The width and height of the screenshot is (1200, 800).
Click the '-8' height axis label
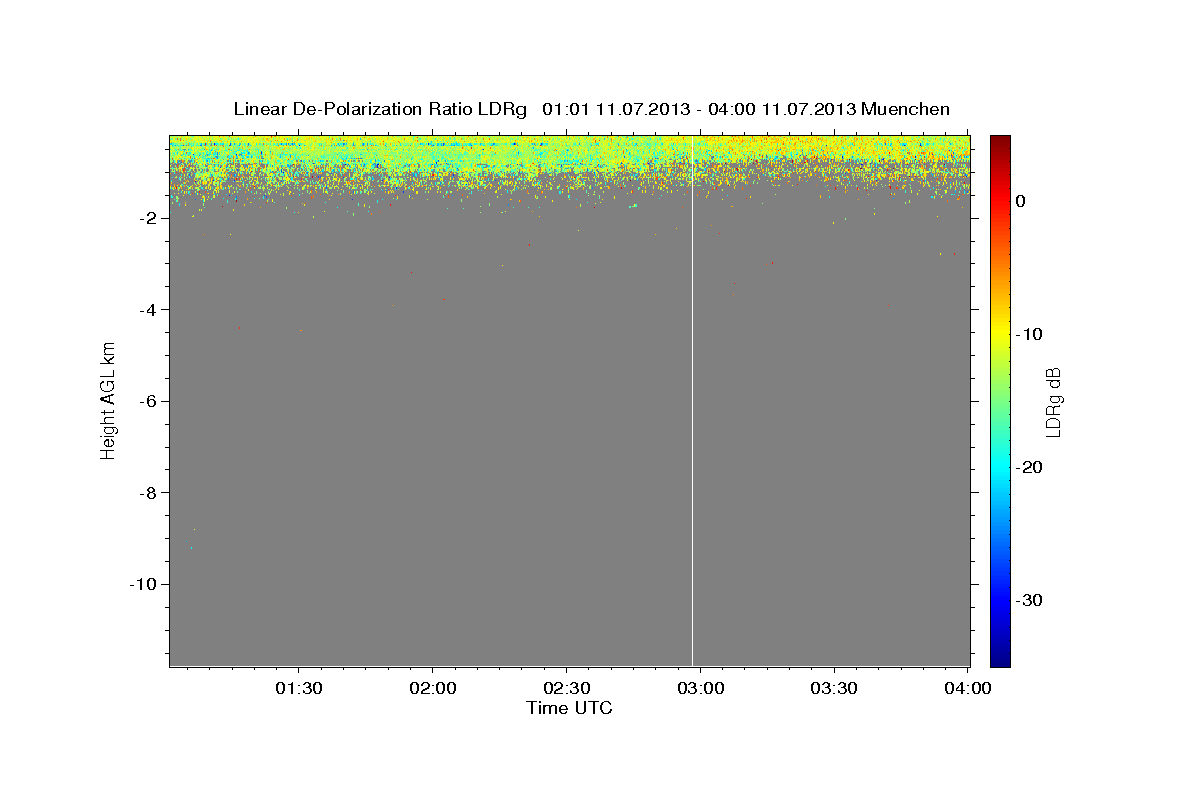150,493
